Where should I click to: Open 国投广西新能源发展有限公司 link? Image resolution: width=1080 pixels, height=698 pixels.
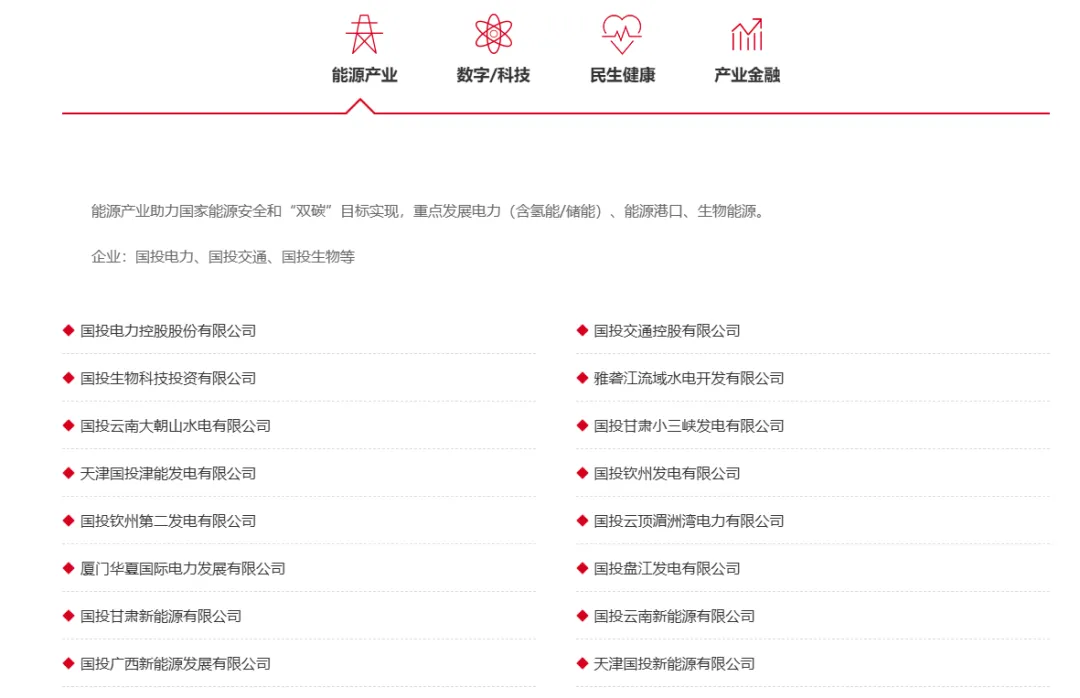coord(176,664)
